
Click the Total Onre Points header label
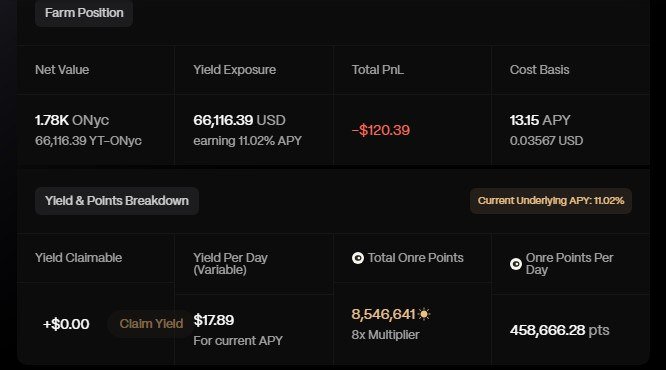pos(416,258)
